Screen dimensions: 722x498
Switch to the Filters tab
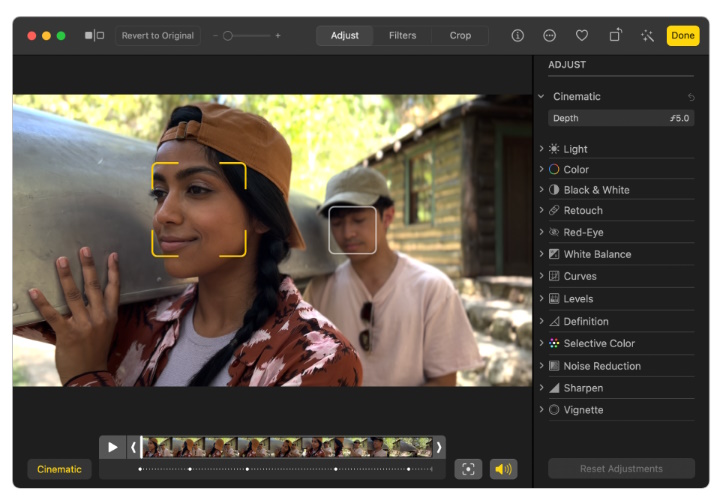coord(402,35)
